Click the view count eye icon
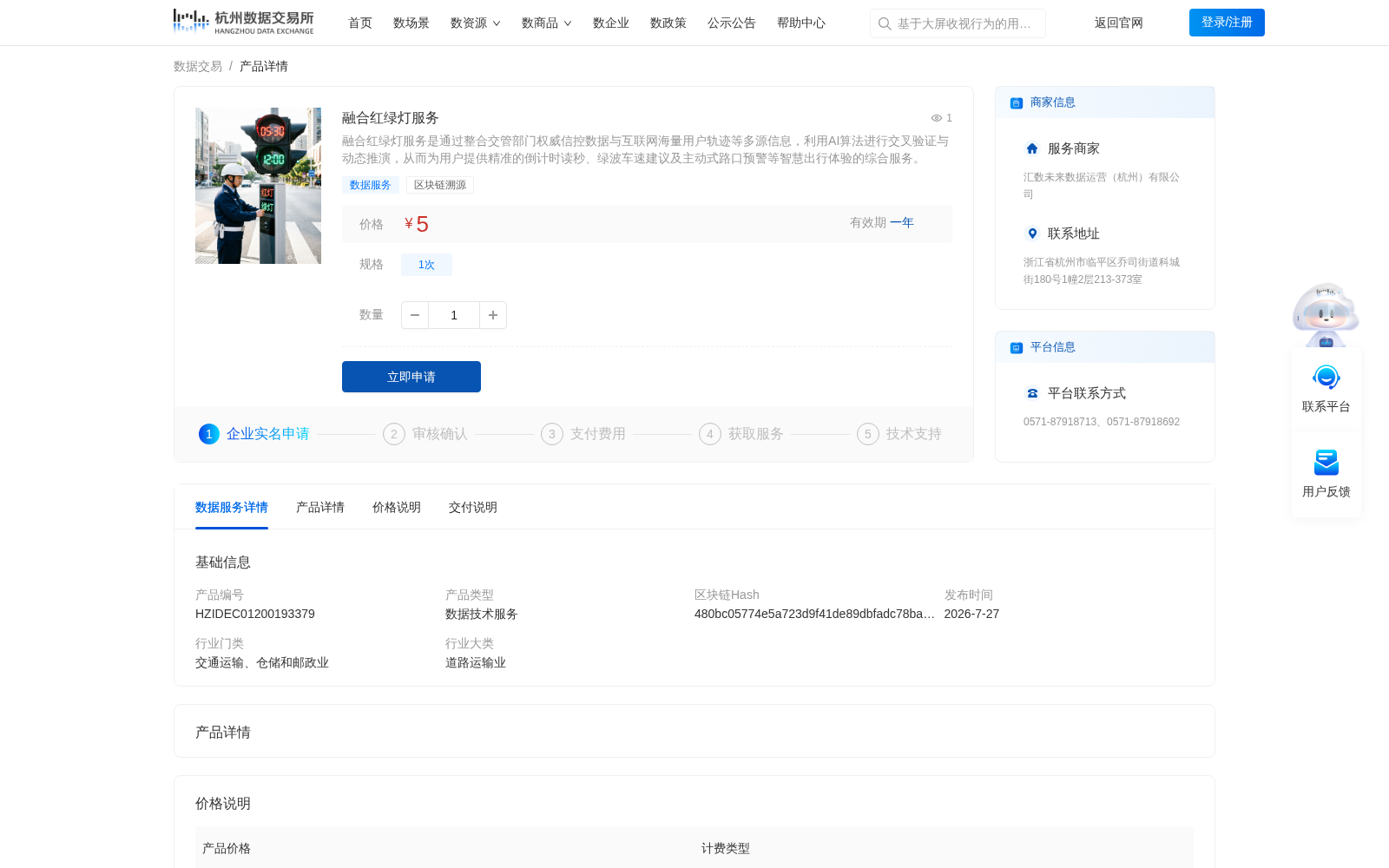 click(x=937, y=118)
